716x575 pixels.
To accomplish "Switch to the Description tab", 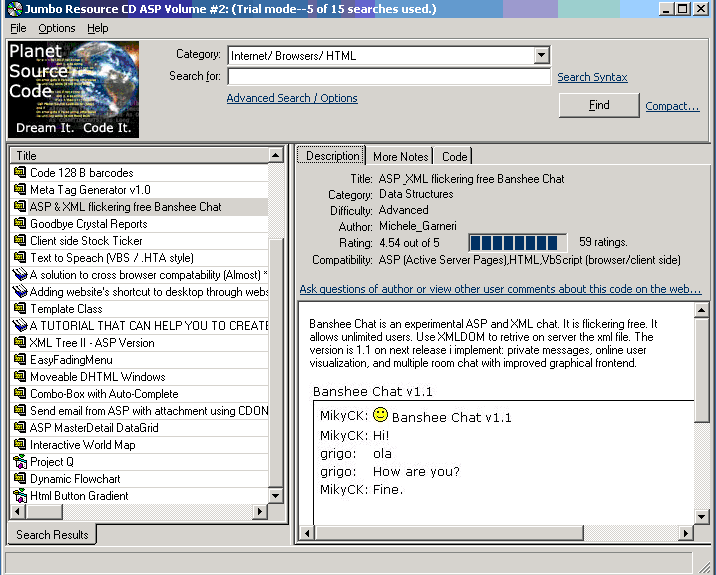I will coord(332,156).
